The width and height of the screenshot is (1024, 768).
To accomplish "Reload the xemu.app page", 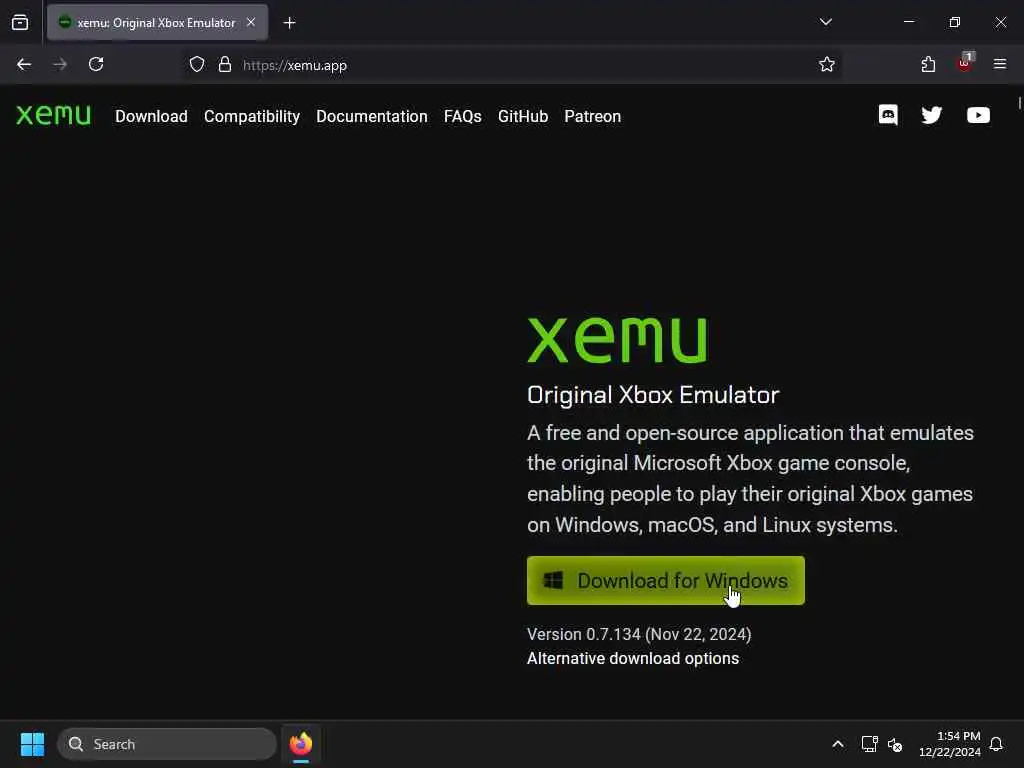I will [x=96, y=65].
